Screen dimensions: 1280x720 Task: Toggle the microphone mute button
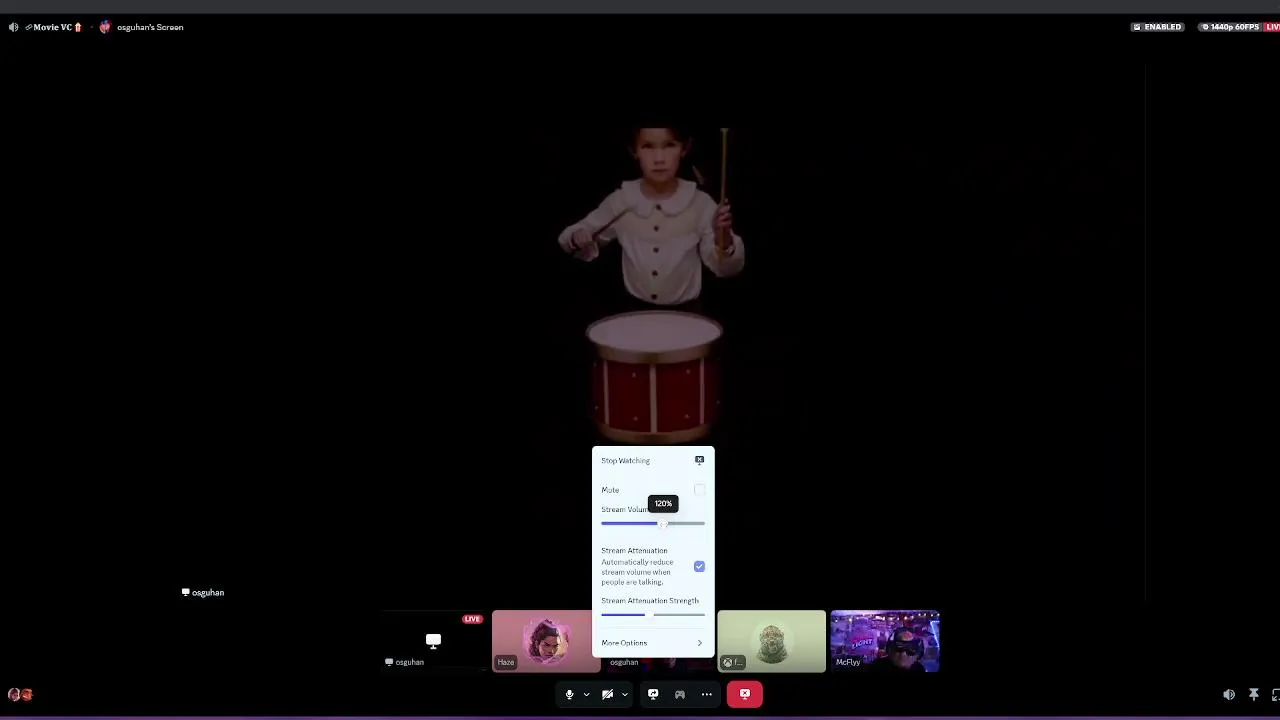[569, 694]
